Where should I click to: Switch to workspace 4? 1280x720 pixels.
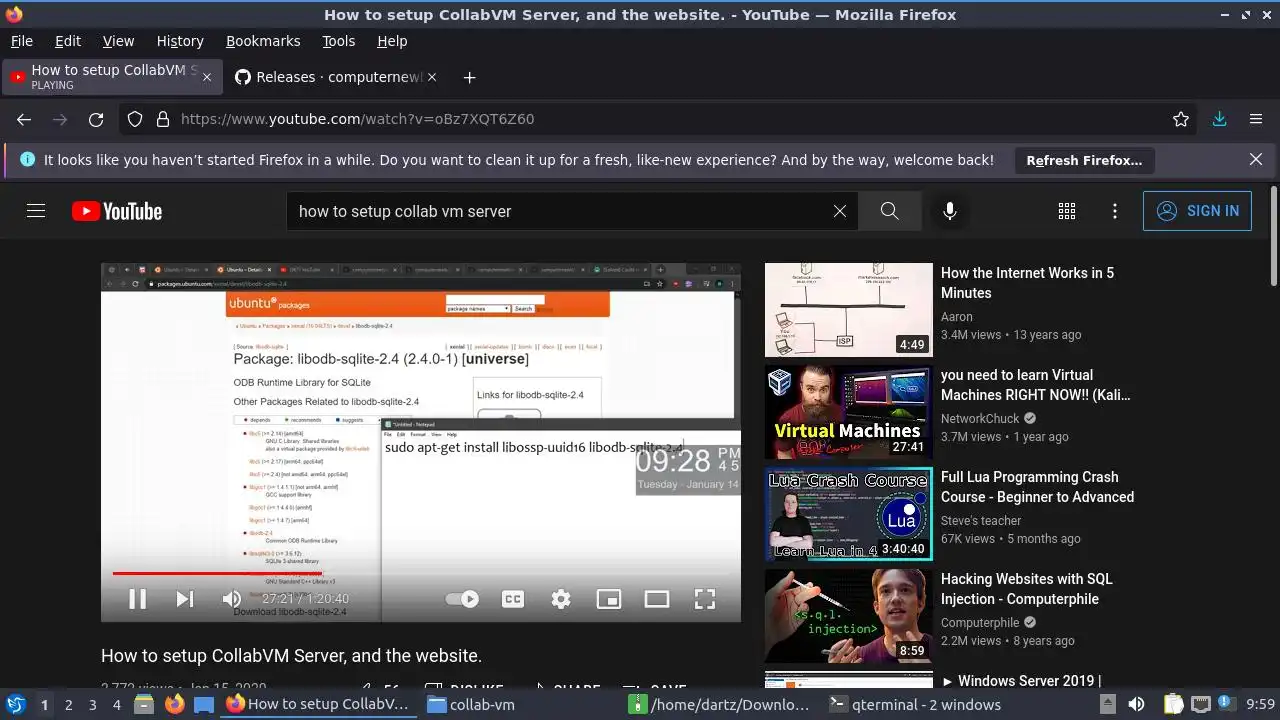point(116,705)
